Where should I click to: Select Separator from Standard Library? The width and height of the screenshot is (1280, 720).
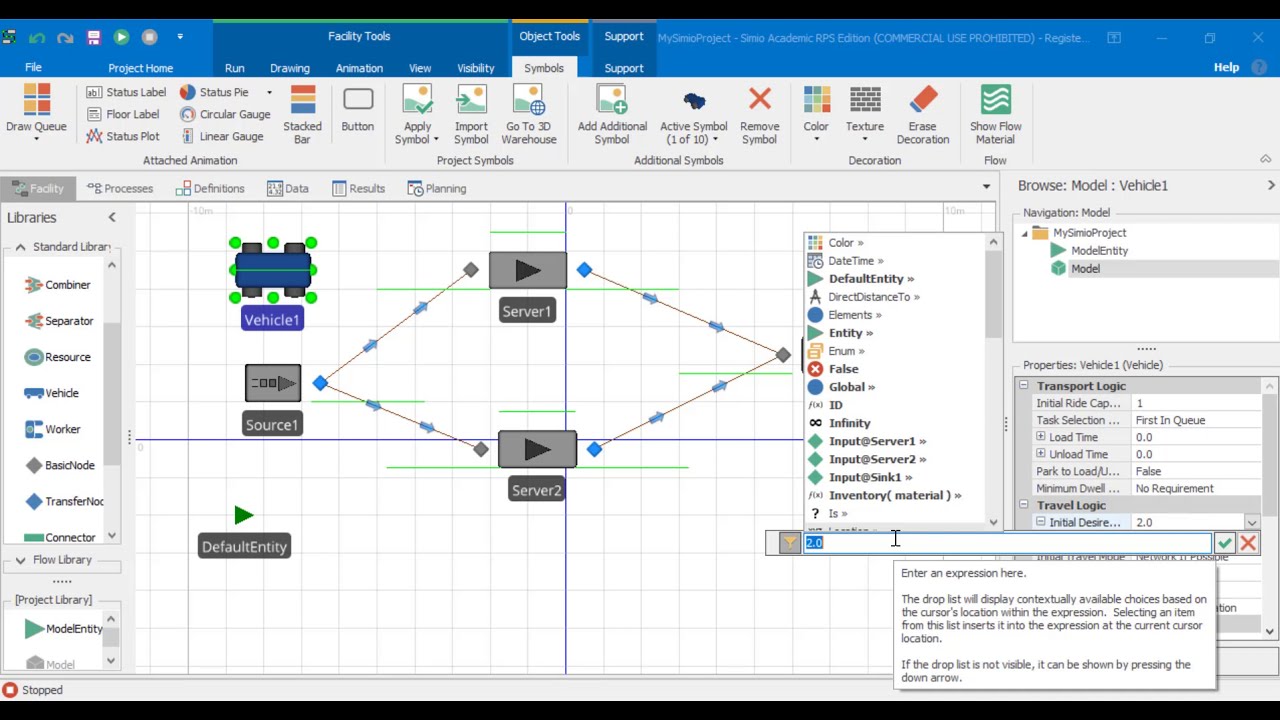pyautogui.click(x=59, y=321)
